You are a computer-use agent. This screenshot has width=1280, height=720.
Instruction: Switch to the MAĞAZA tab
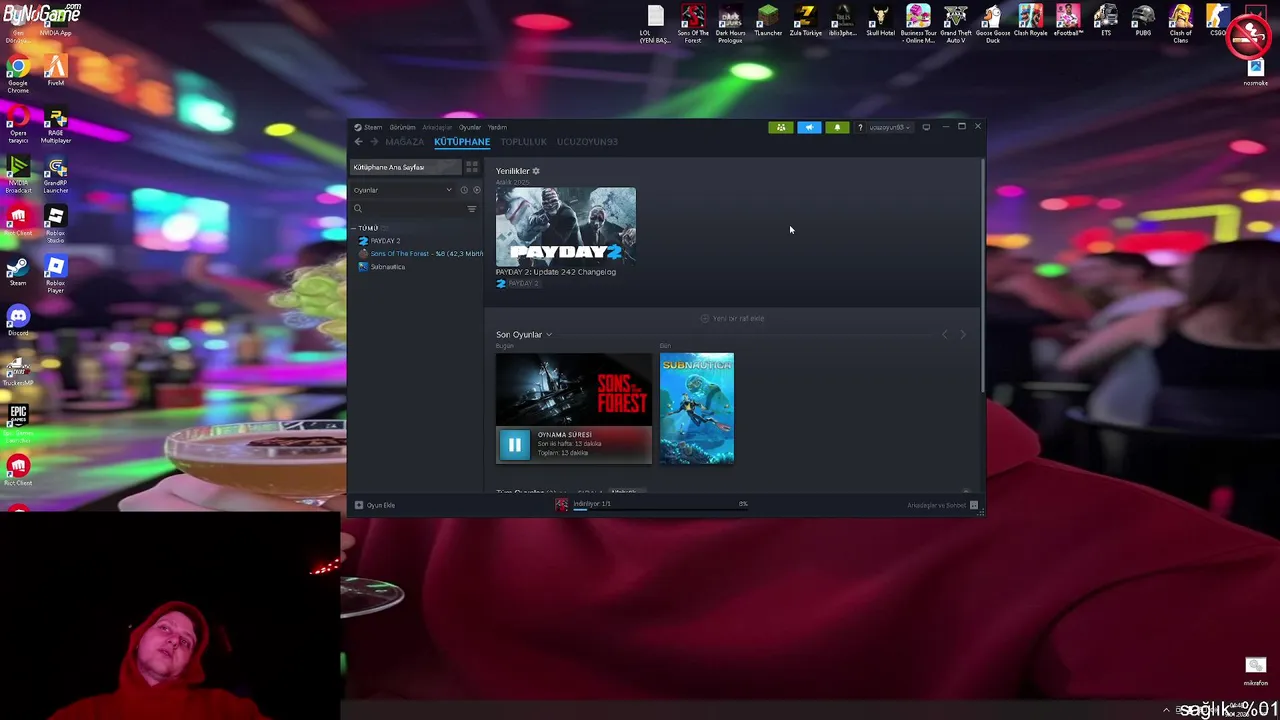pyautogui.click(x=405, y=142)
